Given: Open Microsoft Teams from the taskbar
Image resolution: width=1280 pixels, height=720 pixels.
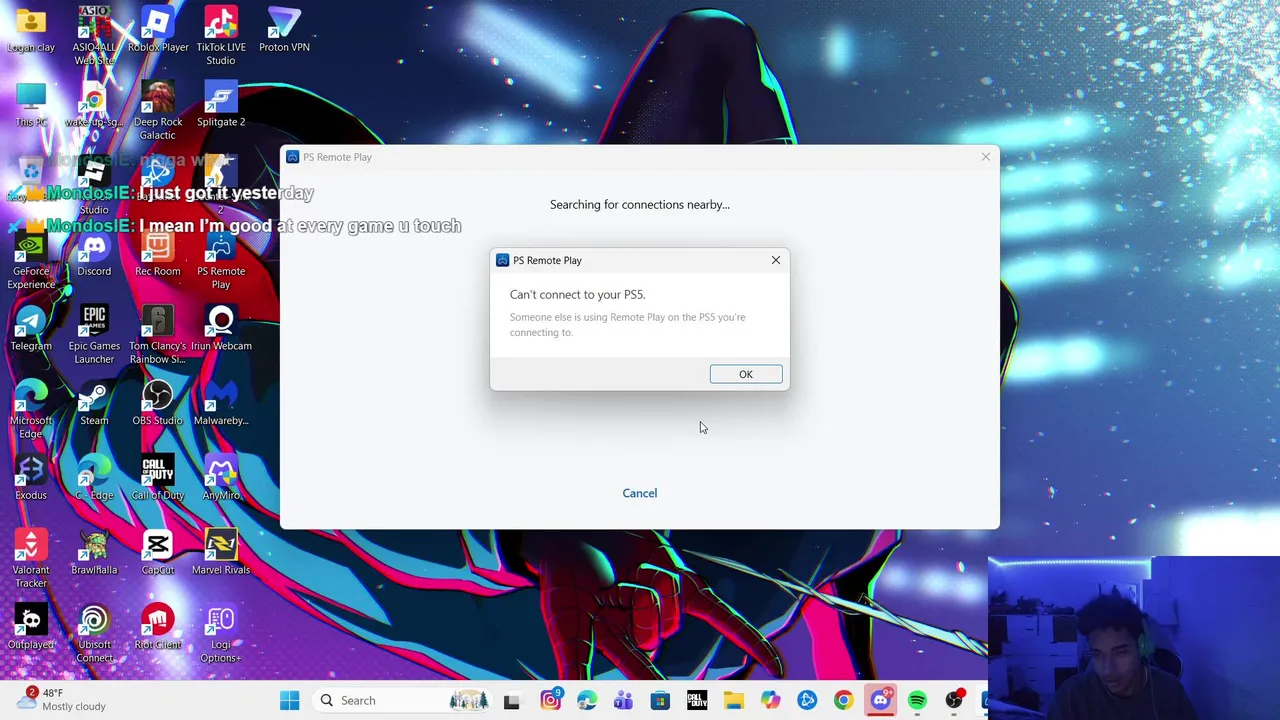Looking at the screenshot, I should click(x=623, y=701).
